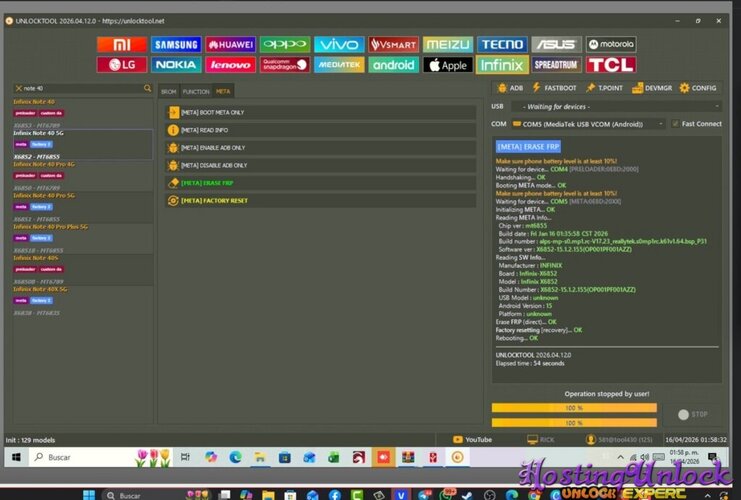Click the Buscar search box in inner taskbar
The image size is (741, 500).
pos(100,457)
